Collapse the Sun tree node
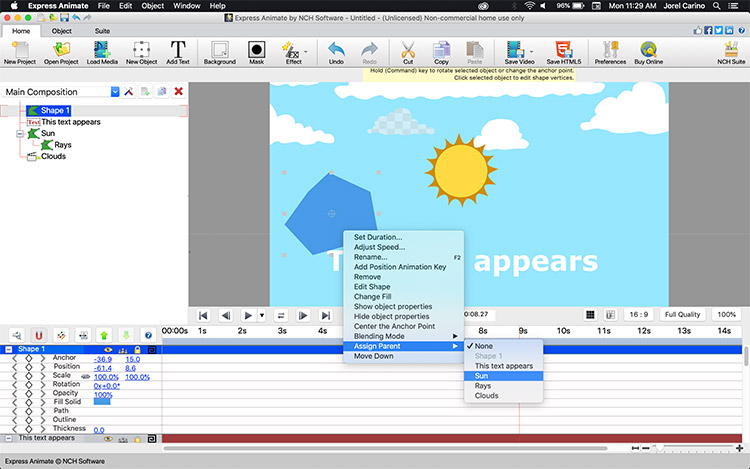Viewport: 750px width, 469px height. (20, 134)
